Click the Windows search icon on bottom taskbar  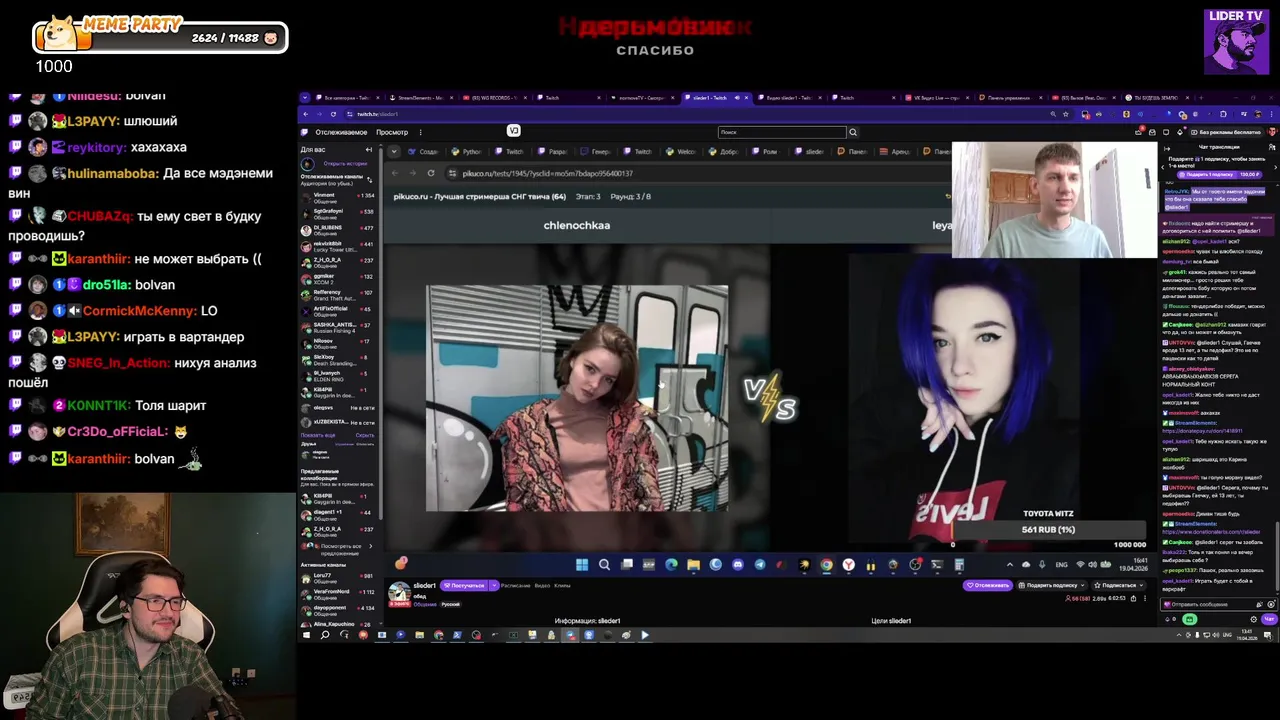coord(324,635)
